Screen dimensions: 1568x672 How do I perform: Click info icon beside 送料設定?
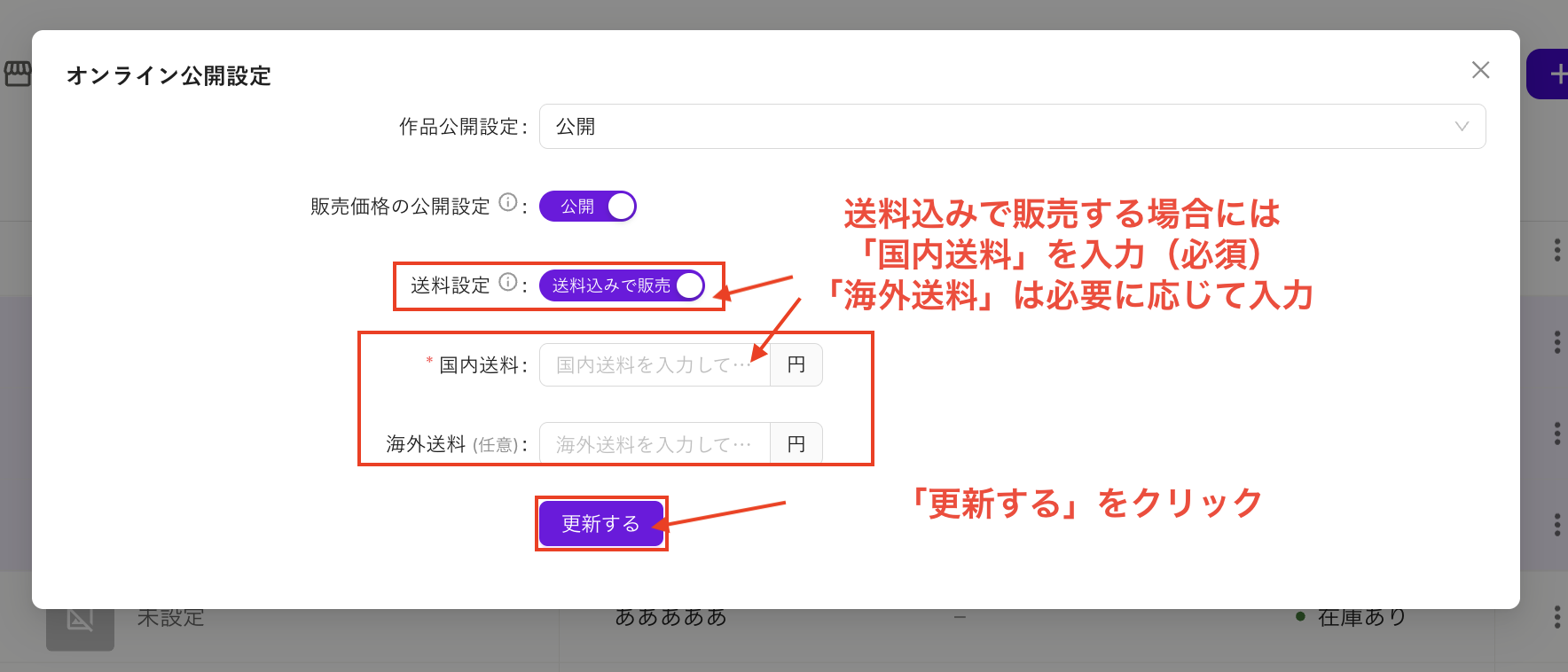click(x=508, y=282)
